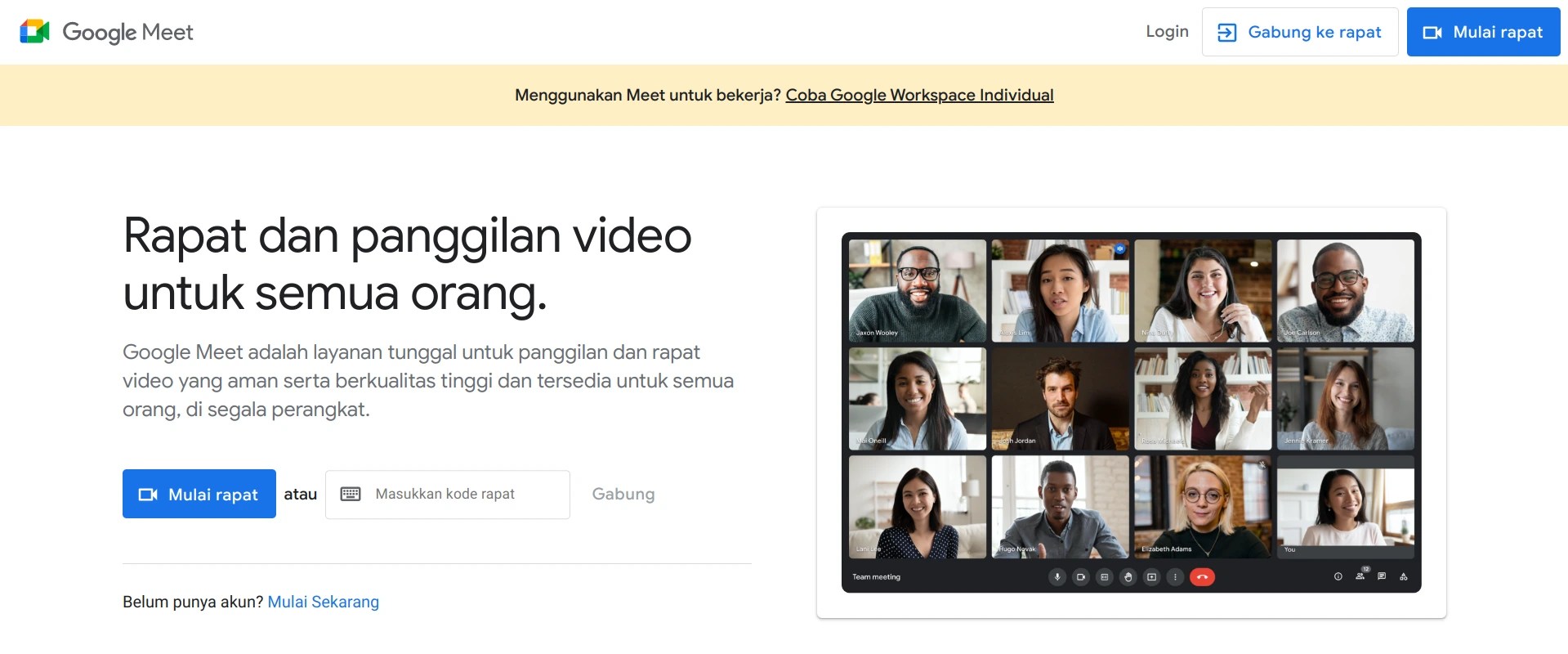Select Jennie Kramer's video tile
The height and width of the screenshot is (654, 1568).
click(x=1346, y=399)
